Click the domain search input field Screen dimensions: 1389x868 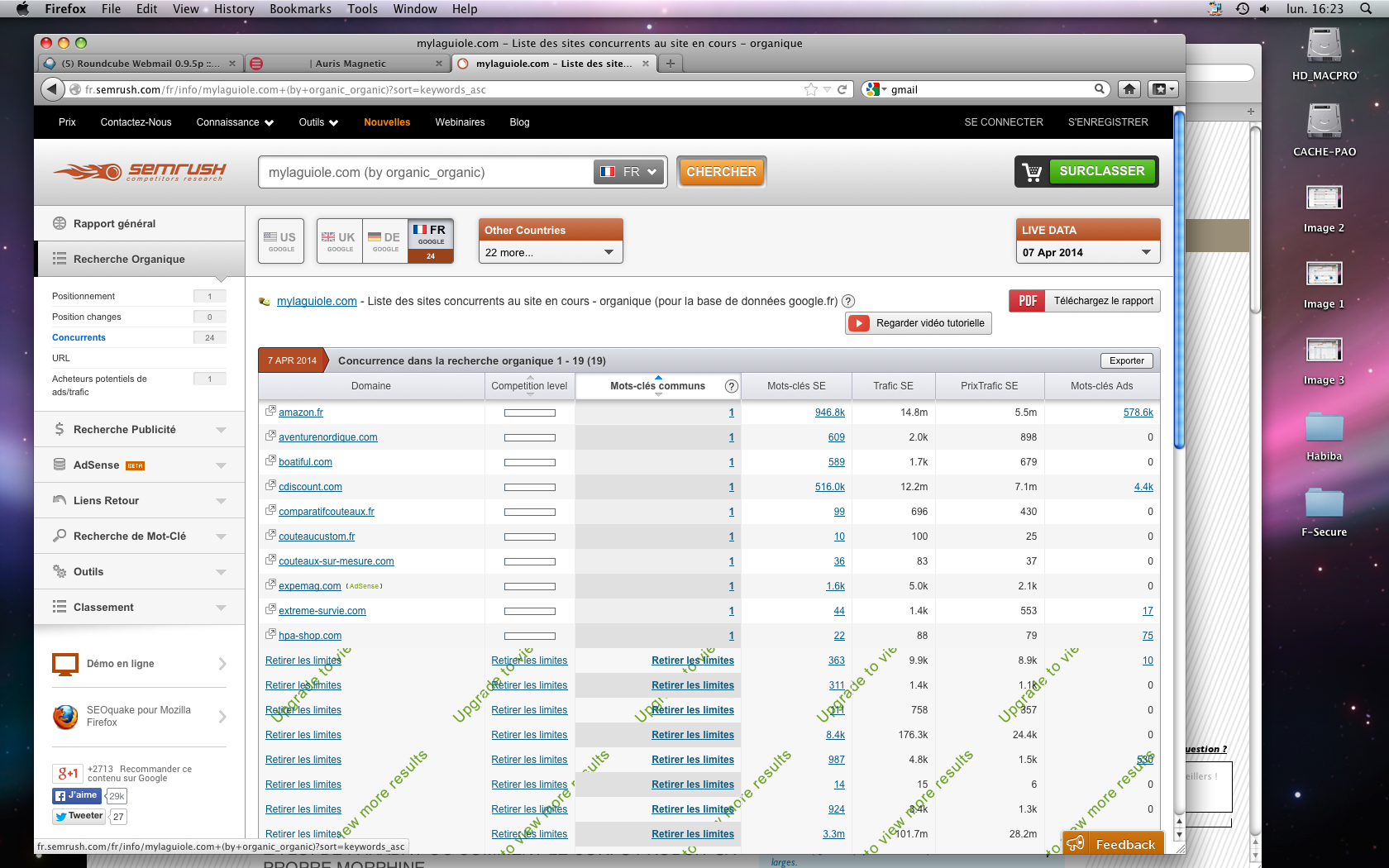pyautogui.click(x=426, y=172)
